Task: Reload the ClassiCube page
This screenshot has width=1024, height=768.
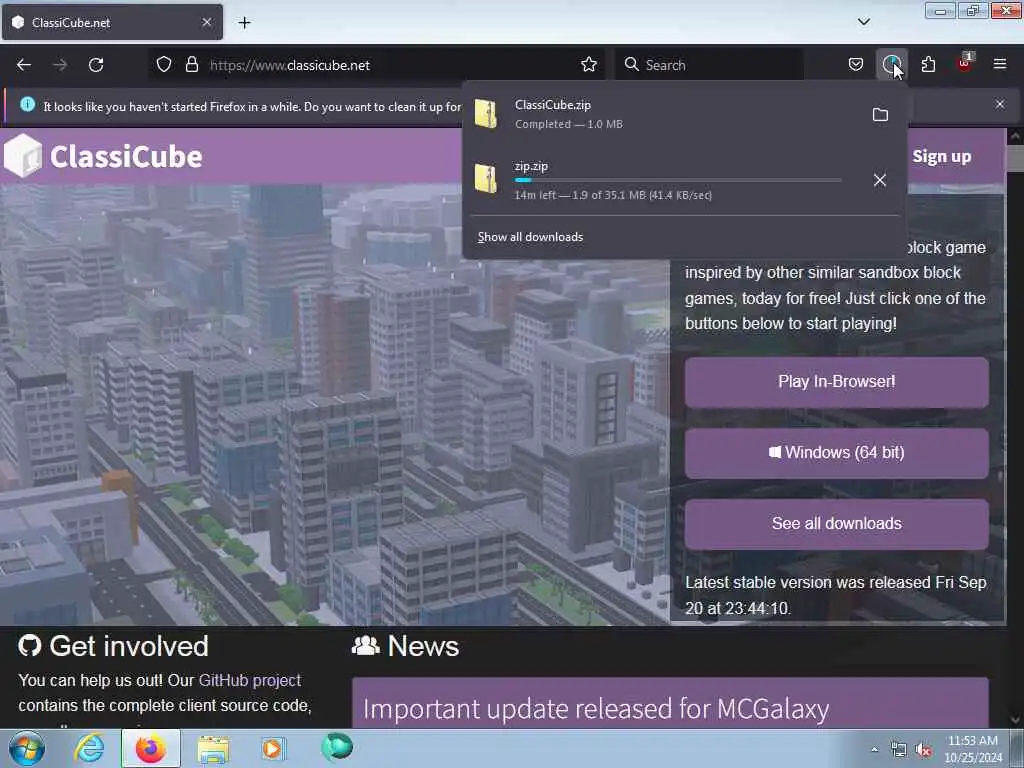Action: (x=96, y=65)
